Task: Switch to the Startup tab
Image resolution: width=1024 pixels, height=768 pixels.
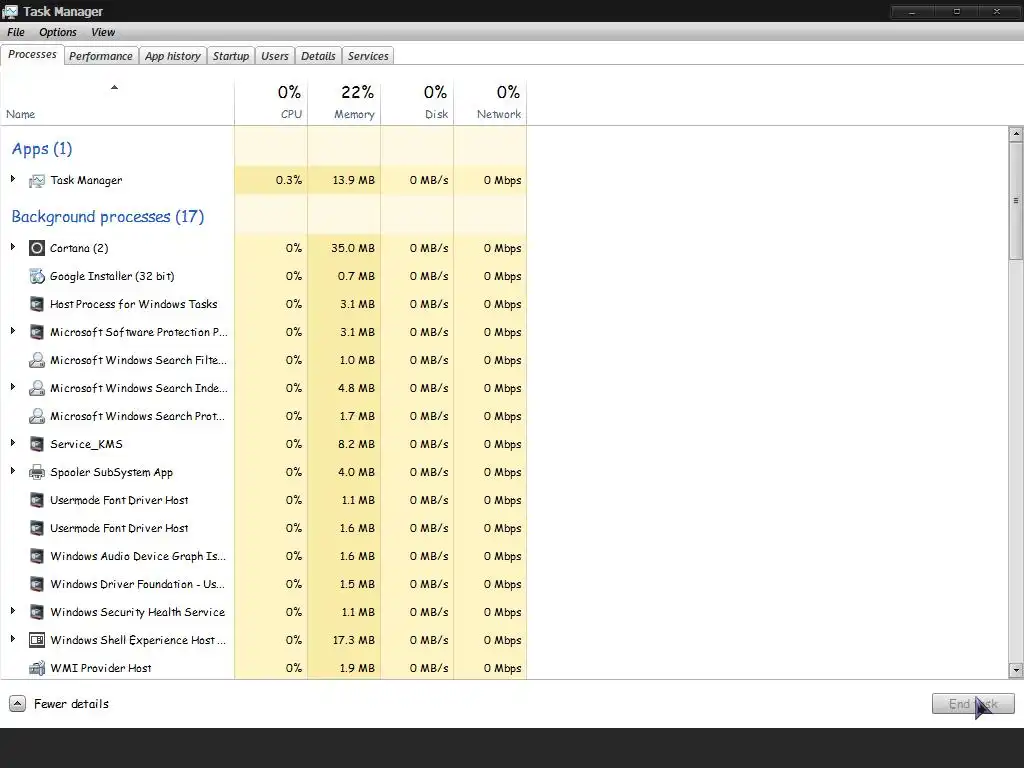Action: (x=231, y=56)
